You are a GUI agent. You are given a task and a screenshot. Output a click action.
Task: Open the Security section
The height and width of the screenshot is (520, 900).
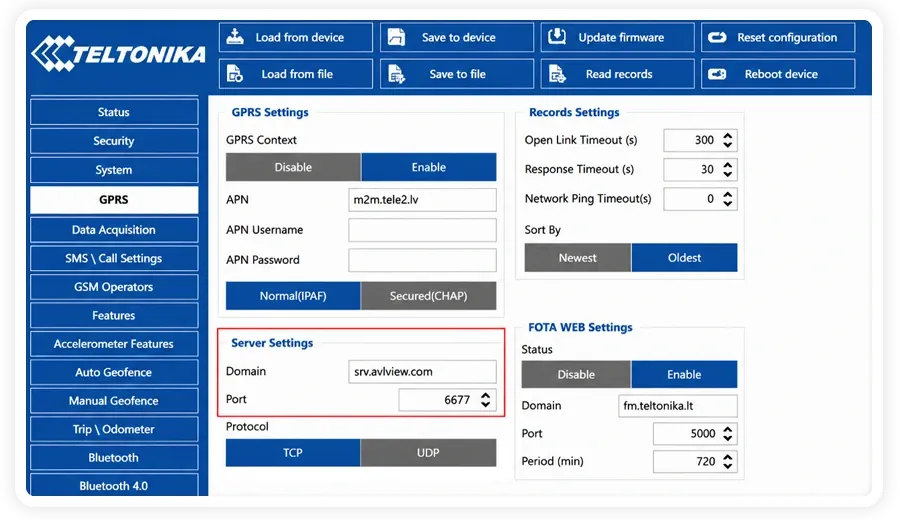click(114, 141)
